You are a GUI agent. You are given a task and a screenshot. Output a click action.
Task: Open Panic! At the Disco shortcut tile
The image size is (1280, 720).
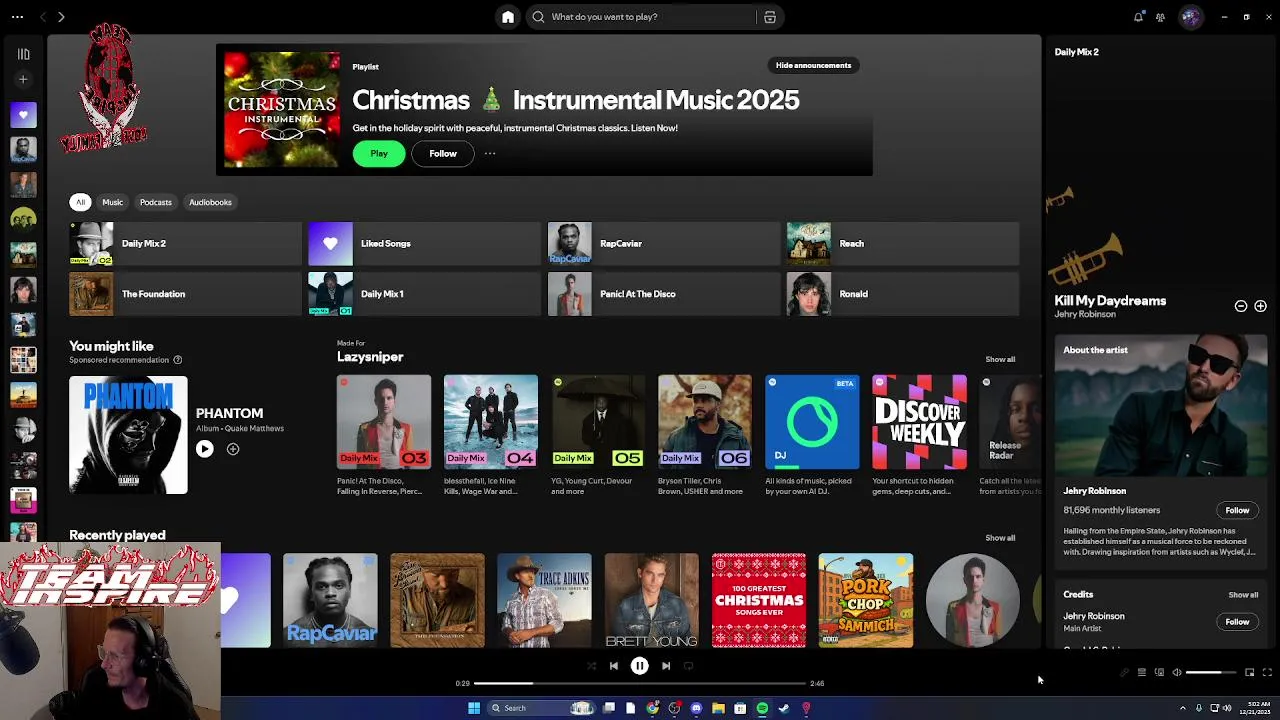pos(663,294)
